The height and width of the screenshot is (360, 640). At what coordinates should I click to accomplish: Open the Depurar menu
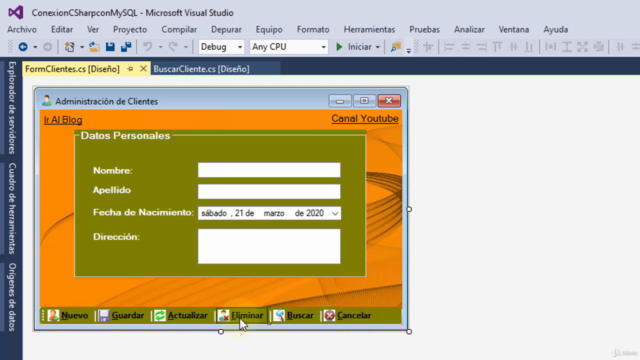227,29
